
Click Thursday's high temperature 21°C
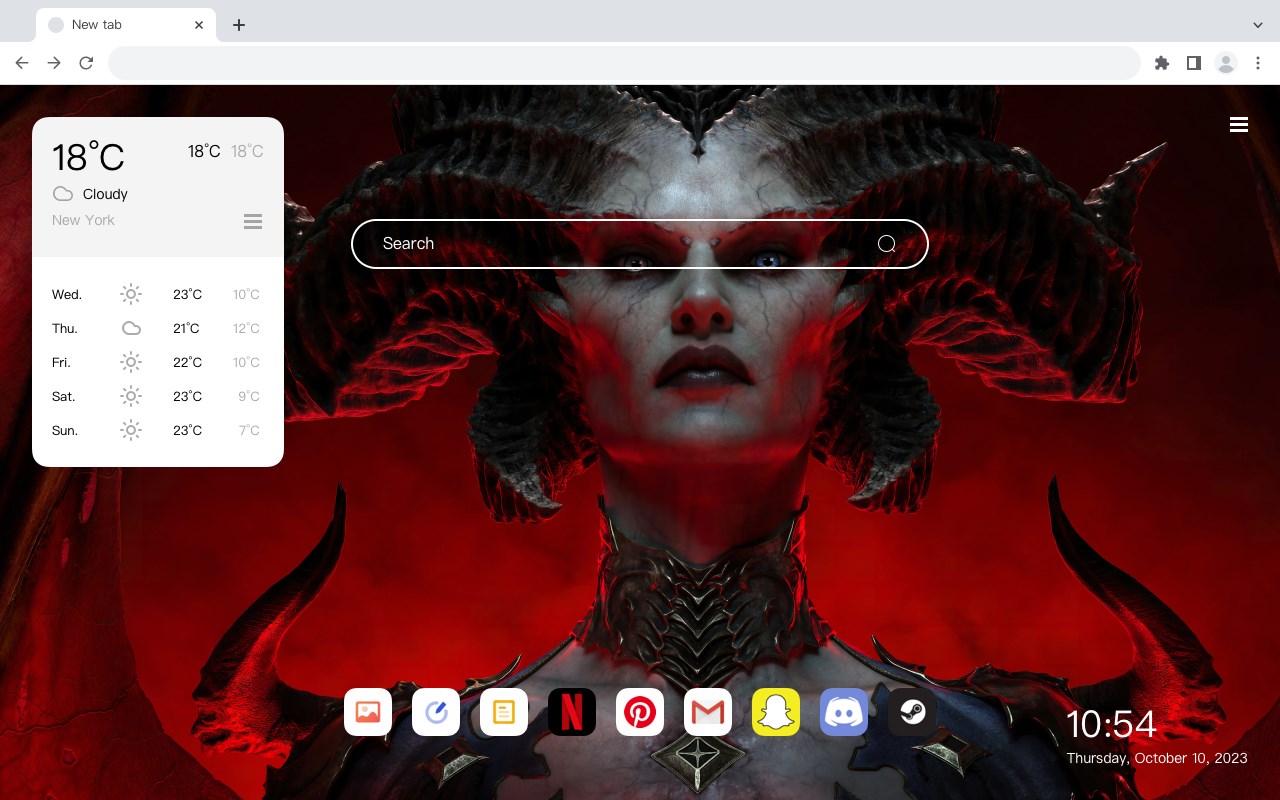(186, 329)
